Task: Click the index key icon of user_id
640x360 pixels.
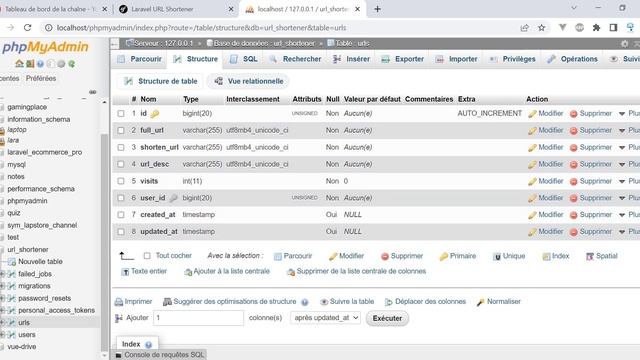Action: click(173, 198)
